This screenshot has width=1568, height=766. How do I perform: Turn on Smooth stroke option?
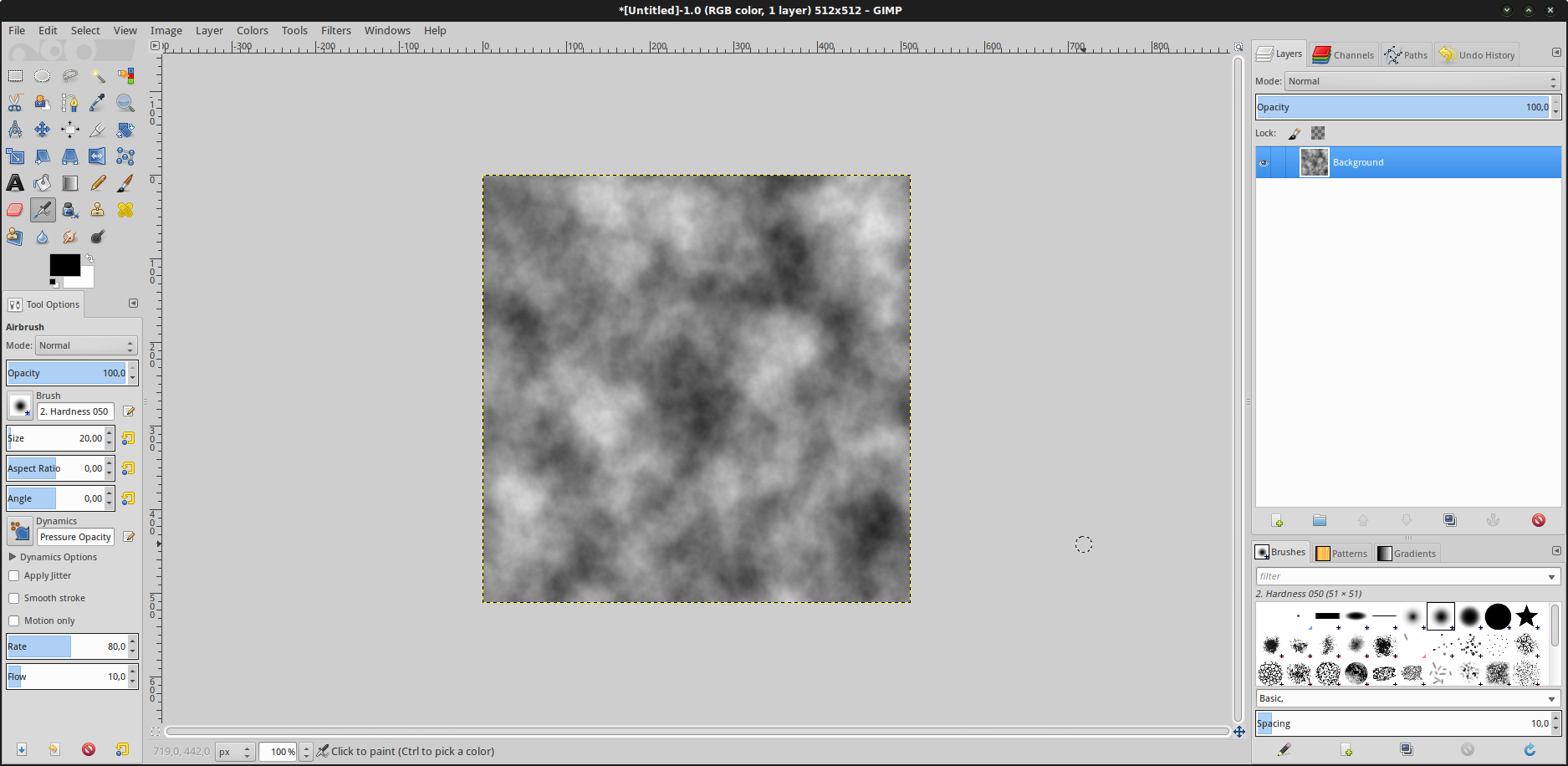click(14, 598)
